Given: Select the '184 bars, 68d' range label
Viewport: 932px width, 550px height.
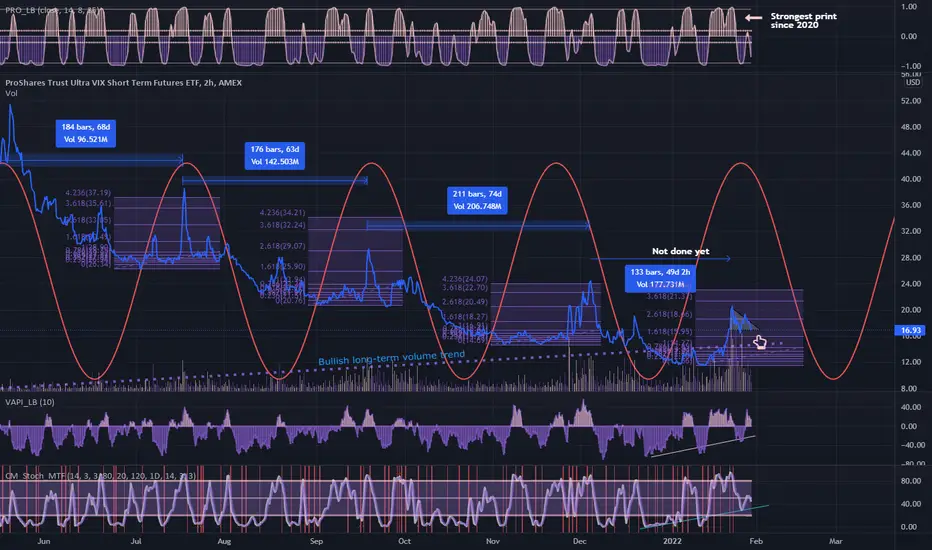Looking at the screenshot, I should [x=86, y=133].
